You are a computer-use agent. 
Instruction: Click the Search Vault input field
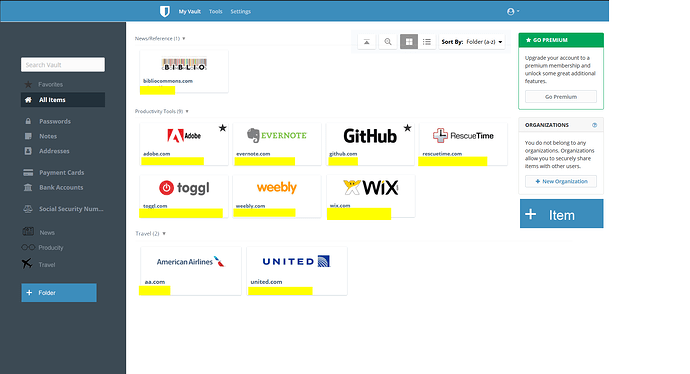(x=63, y=65)
